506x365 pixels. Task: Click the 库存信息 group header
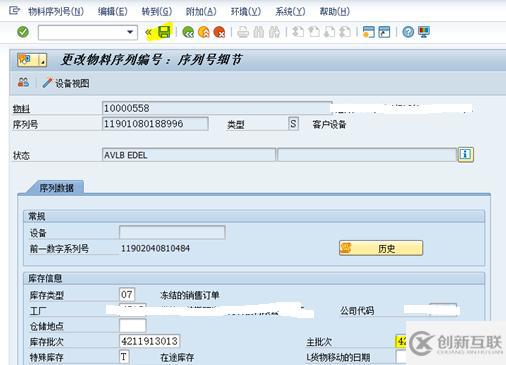(254, 278)
